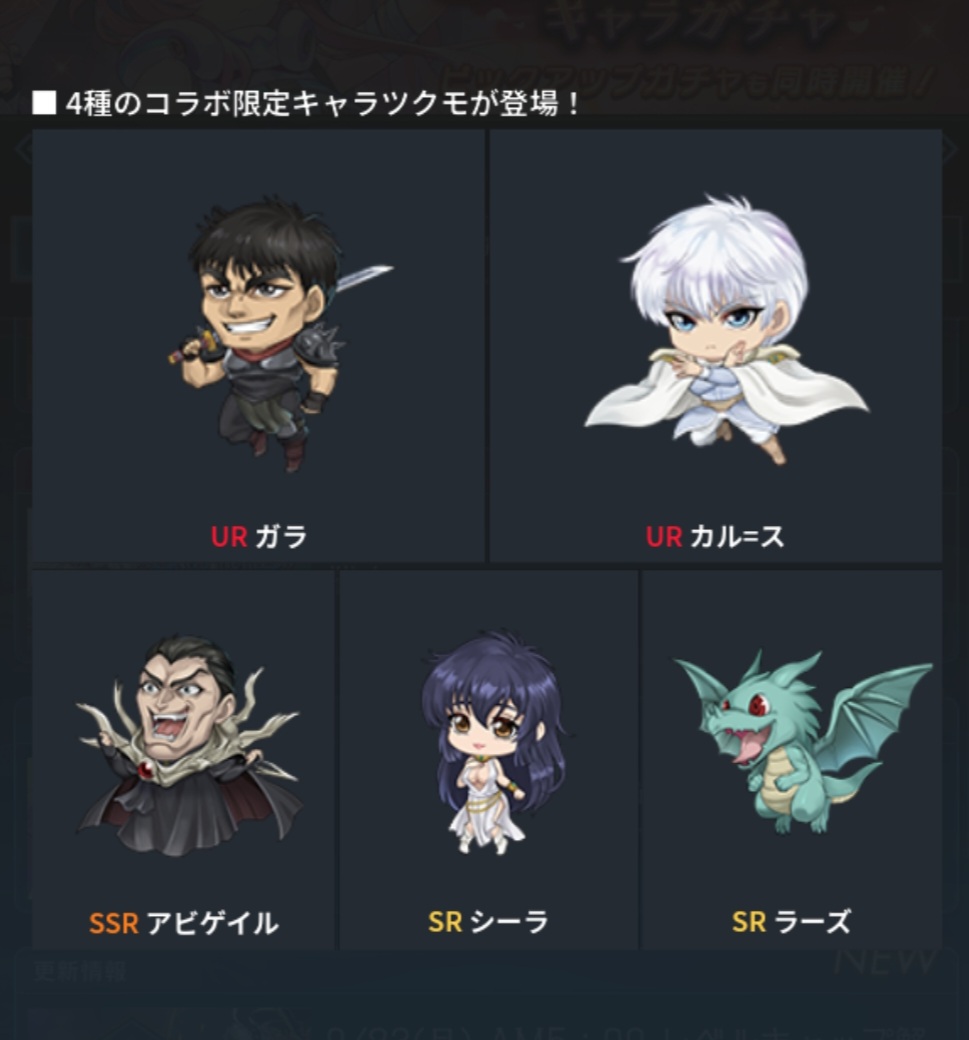Click the sword behind ガラ's shoulder
Screen dimensions: 969x1040
point(361,277)
